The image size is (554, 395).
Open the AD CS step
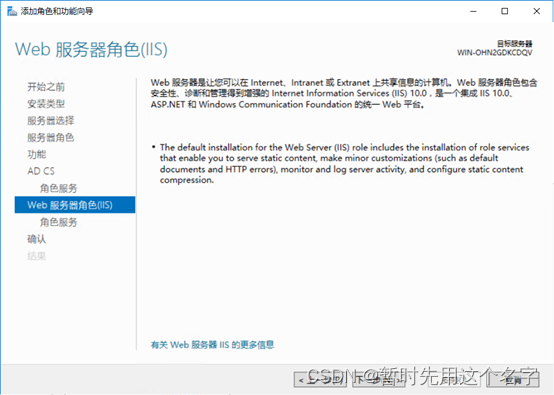point(41,171)
